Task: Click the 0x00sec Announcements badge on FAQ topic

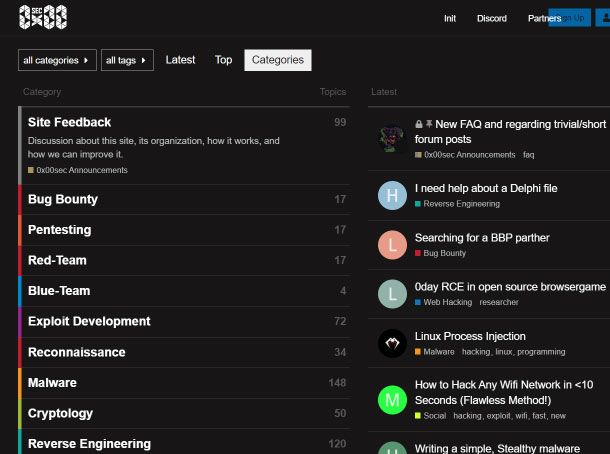Action: (465, 155)
